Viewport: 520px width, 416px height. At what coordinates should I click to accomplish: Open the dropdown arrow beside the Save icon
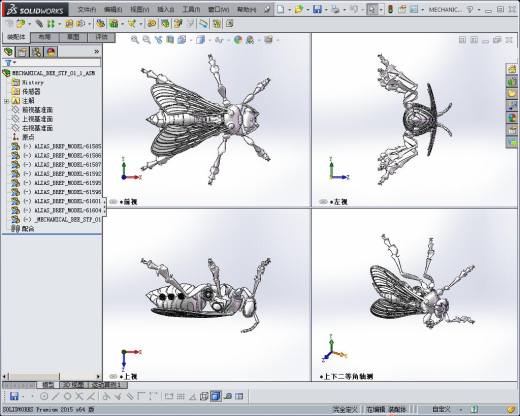(x=326, y=10)
